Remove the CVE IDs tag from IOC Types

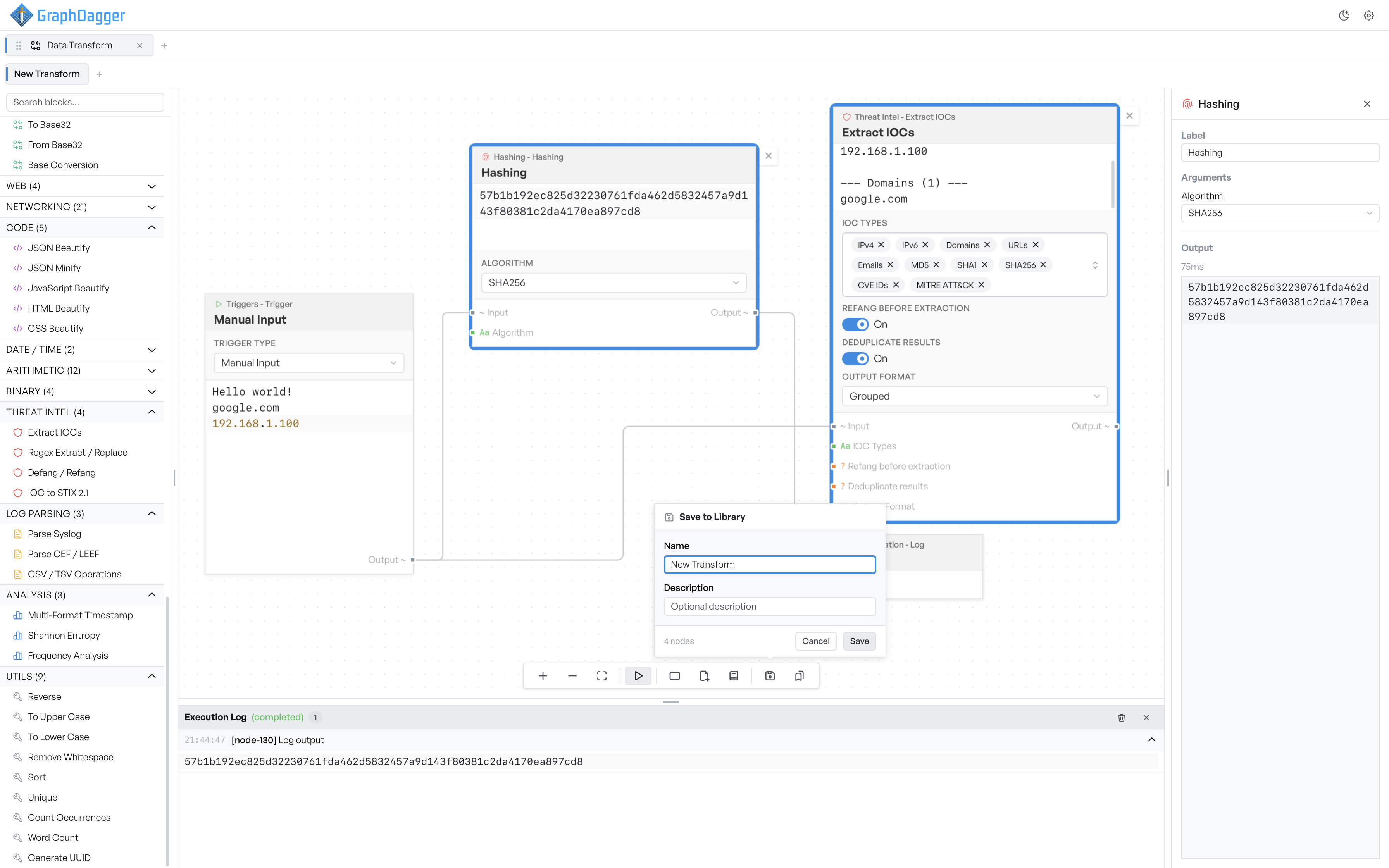pyautogui.click(x=896, y=285)
